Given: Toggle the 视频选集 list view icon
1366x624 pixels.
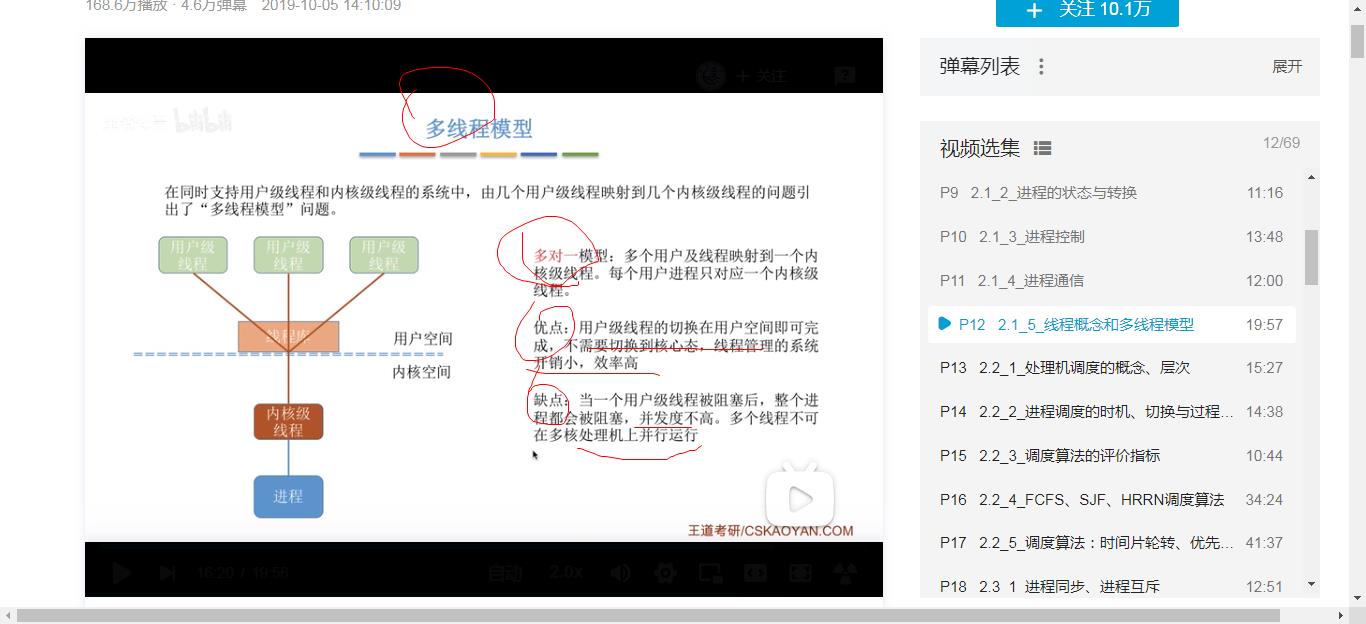Looking at the screenshot, I should pos(1042,148).
